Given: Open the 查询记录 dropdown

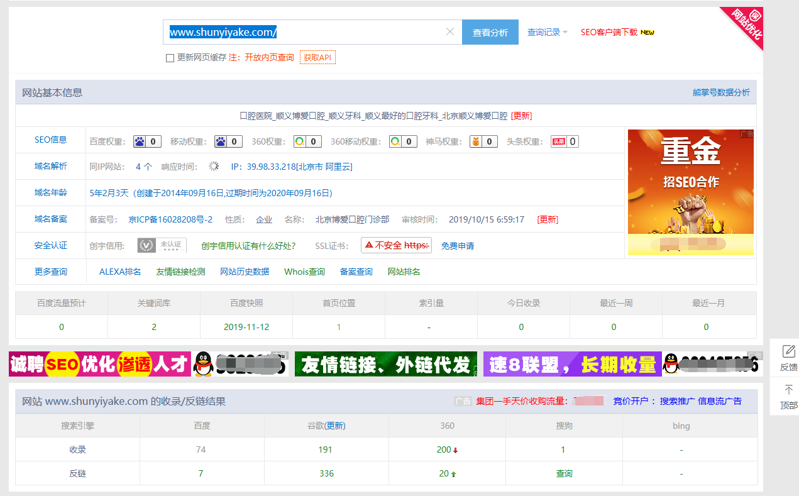Looking at the screenshot, I should pyautogui.click(x=547, y=32).
